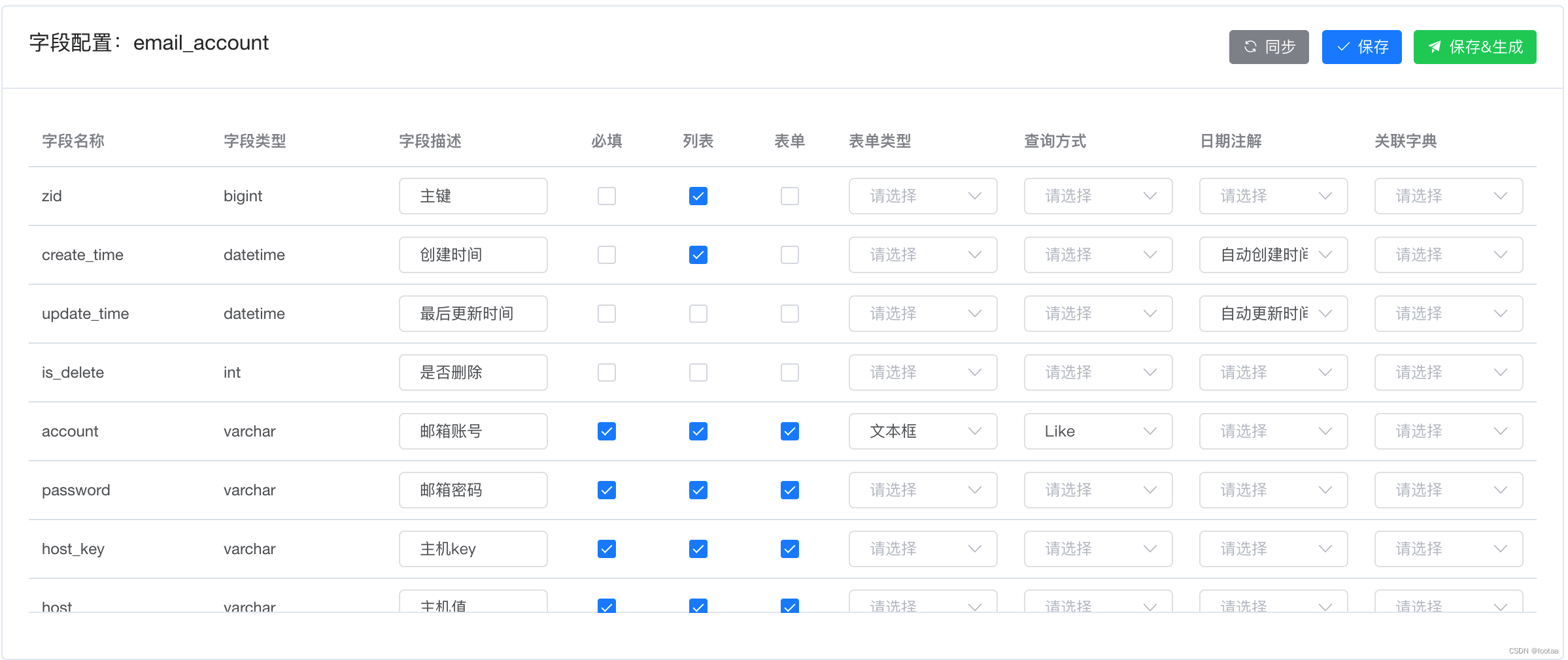Click the account field name cell
This screenshot has height=660, width=1568.
(70, 431)
